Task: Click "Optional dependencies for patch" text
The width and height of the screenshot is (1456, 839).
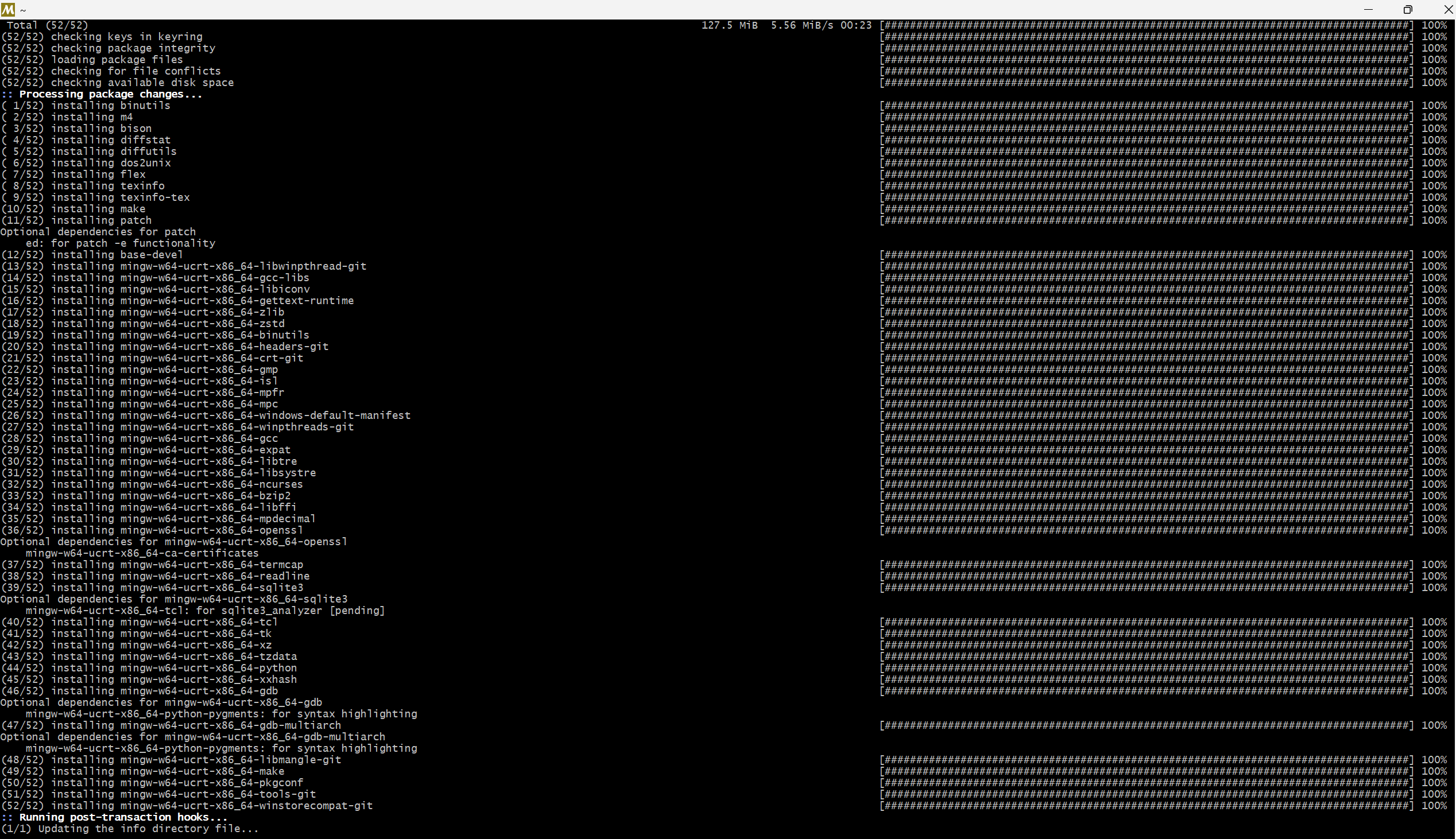Action: coord(98,232)
